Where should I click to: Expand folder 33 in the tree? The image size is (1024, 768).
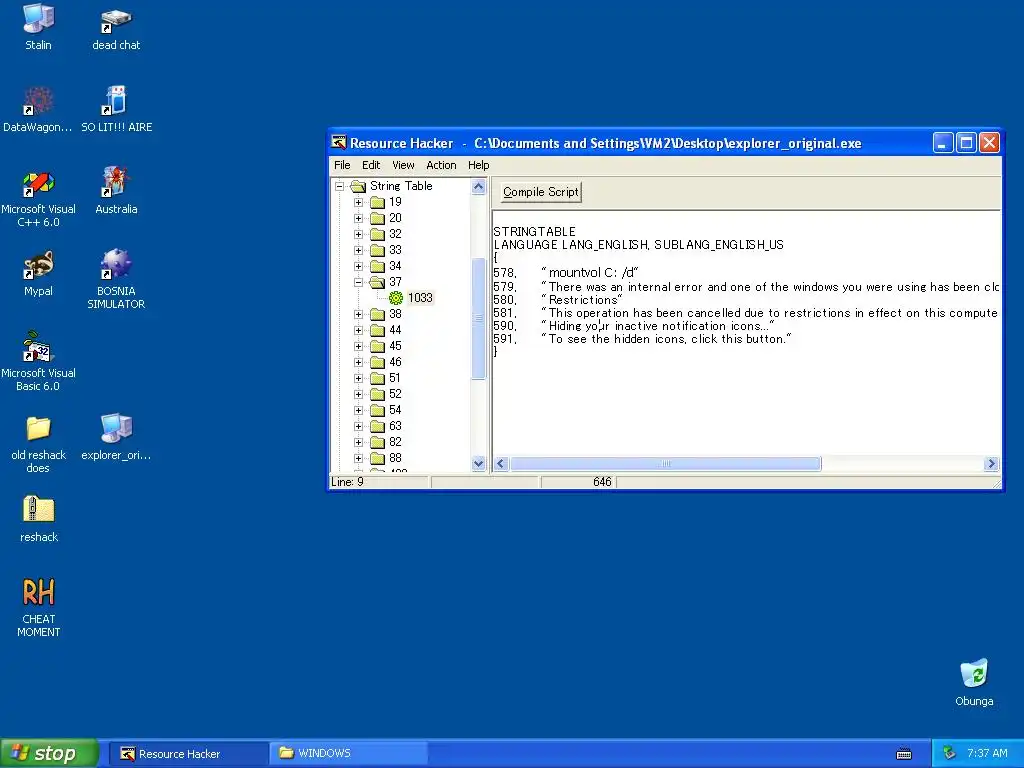[359, 250]
